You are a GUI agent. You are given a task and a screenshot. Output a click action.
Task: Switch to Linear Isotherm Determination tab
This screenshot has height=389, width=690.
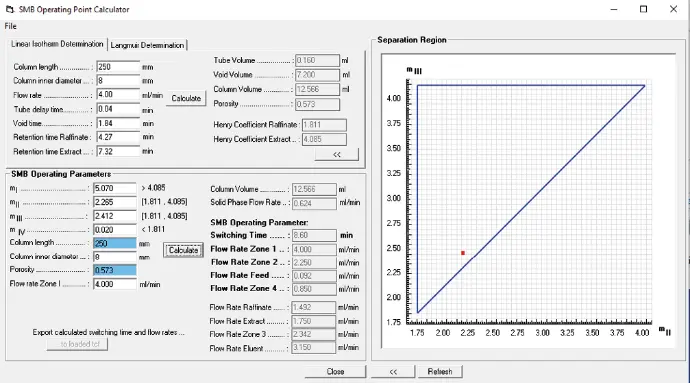(57, 44)
